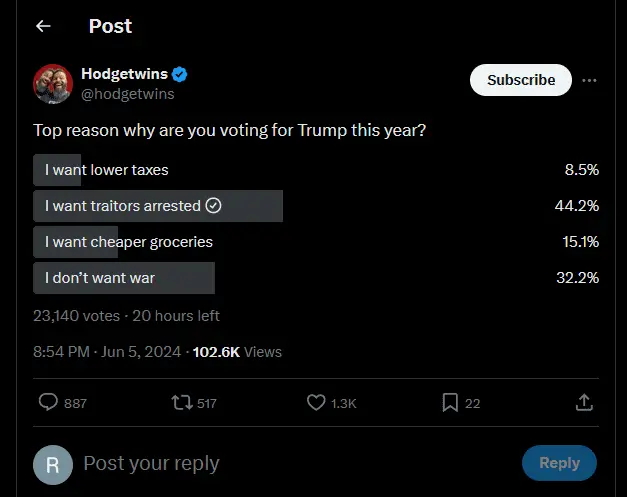
Task: Open Hodgetwins profile picture
Action: pos(52,84)
